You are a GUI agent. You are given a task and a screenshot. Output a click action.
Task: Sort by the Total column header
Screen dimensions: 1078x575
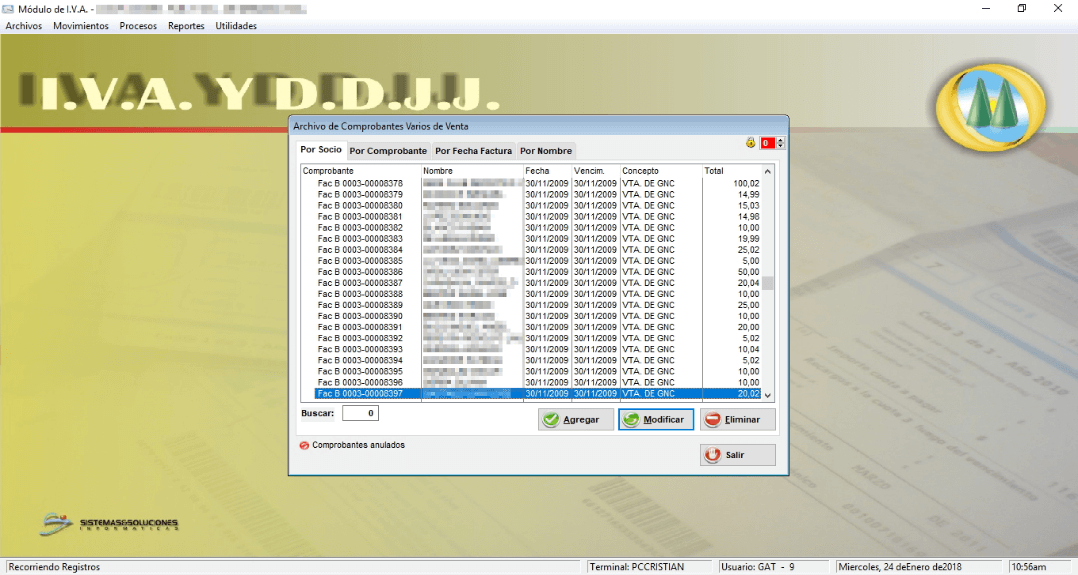[x=732, y=171]
